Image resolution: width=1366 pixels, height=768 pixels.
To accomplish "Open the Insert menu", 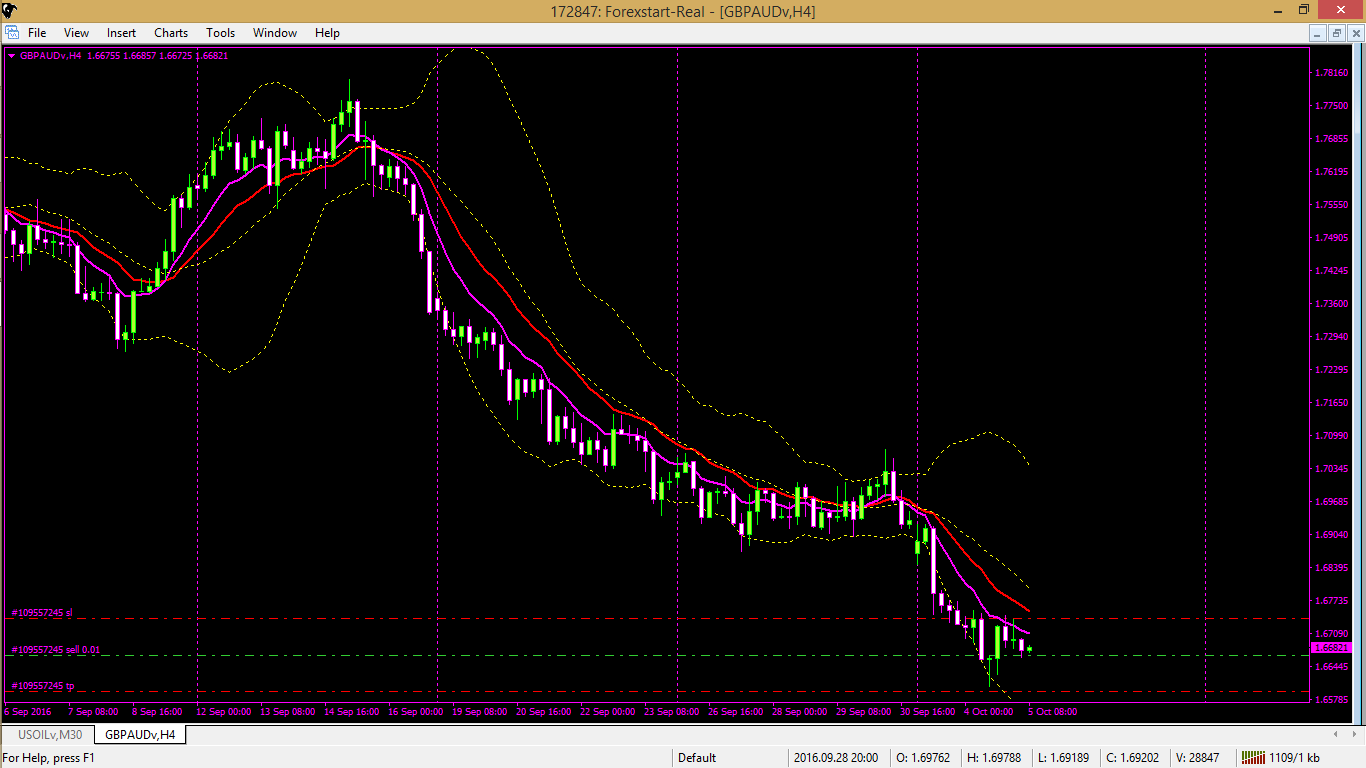I will pyautogui.click(x=122, y=33).
